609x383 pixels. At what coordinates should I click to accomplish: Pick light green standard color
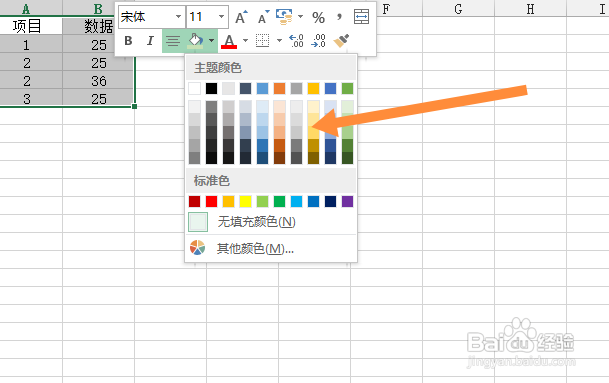pos(263,202)
